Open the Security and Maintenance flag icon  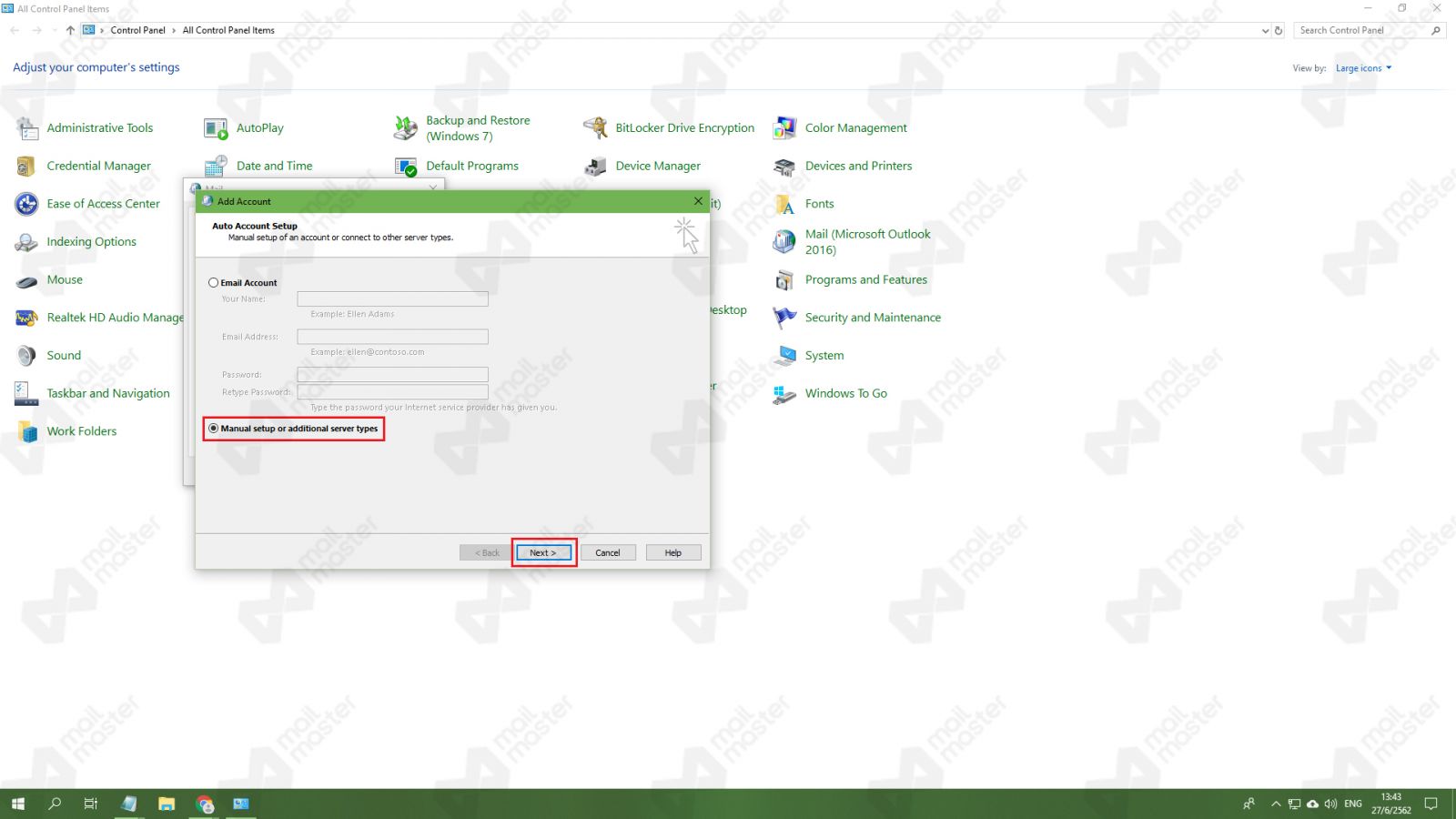click(x=784, y=318)
